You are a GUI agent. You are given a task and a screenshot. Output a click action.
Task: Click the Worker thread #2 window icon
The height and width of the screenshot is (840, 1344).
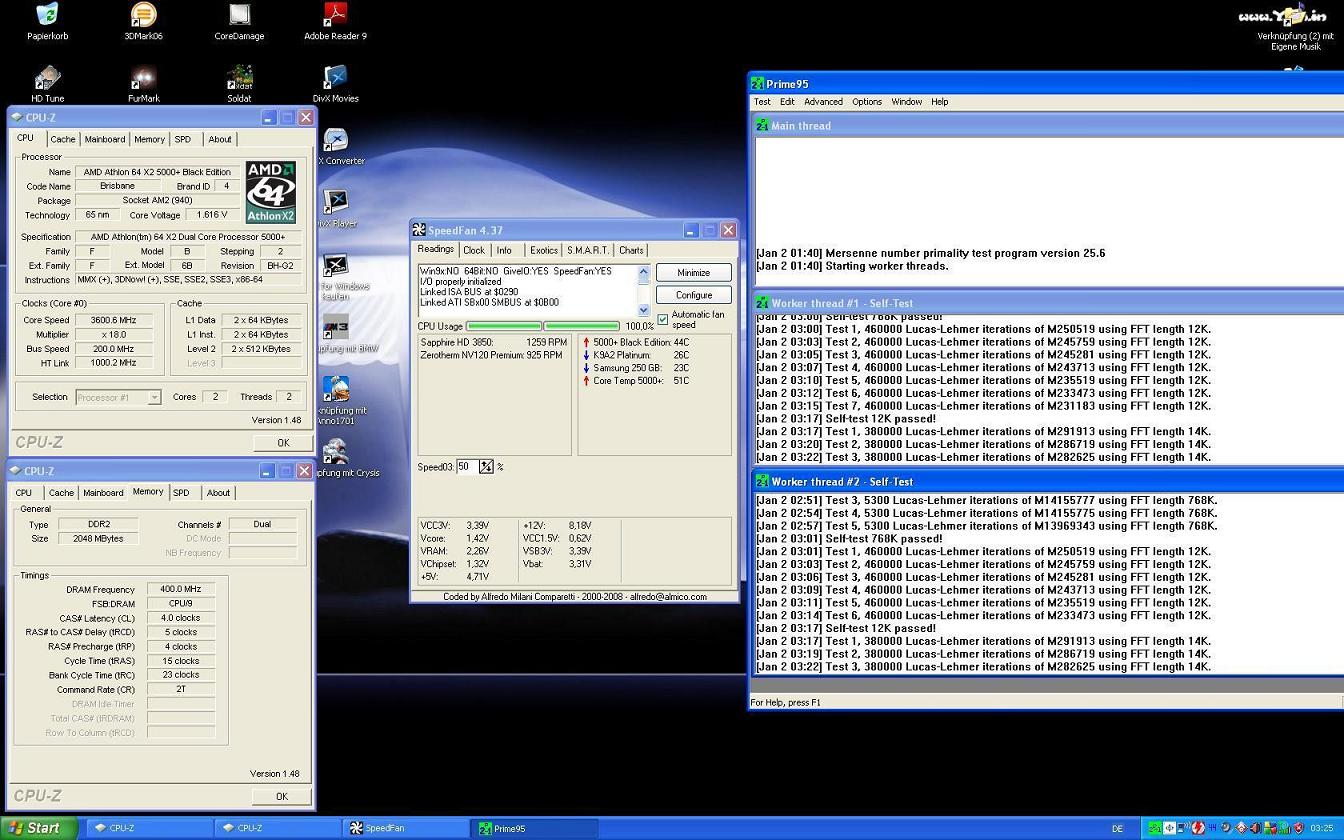pyautogui.click(x=763, y=482)
